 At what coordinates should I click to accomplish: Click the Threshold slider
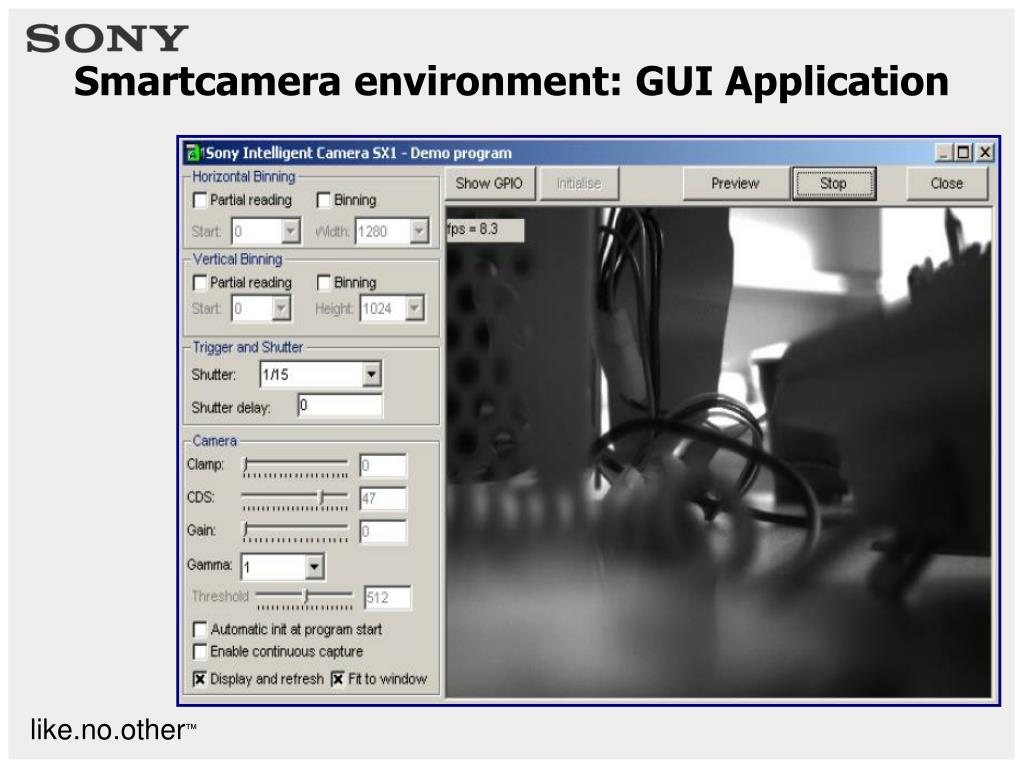(x=304, y=599)
